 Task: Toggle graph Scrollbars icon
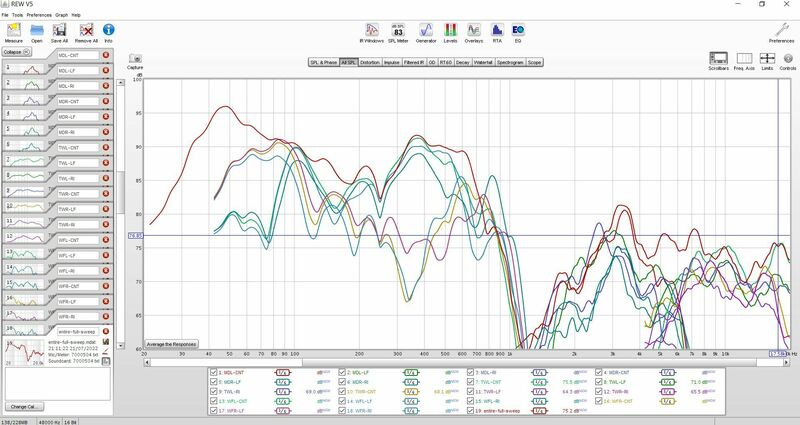tap(718, 58)
